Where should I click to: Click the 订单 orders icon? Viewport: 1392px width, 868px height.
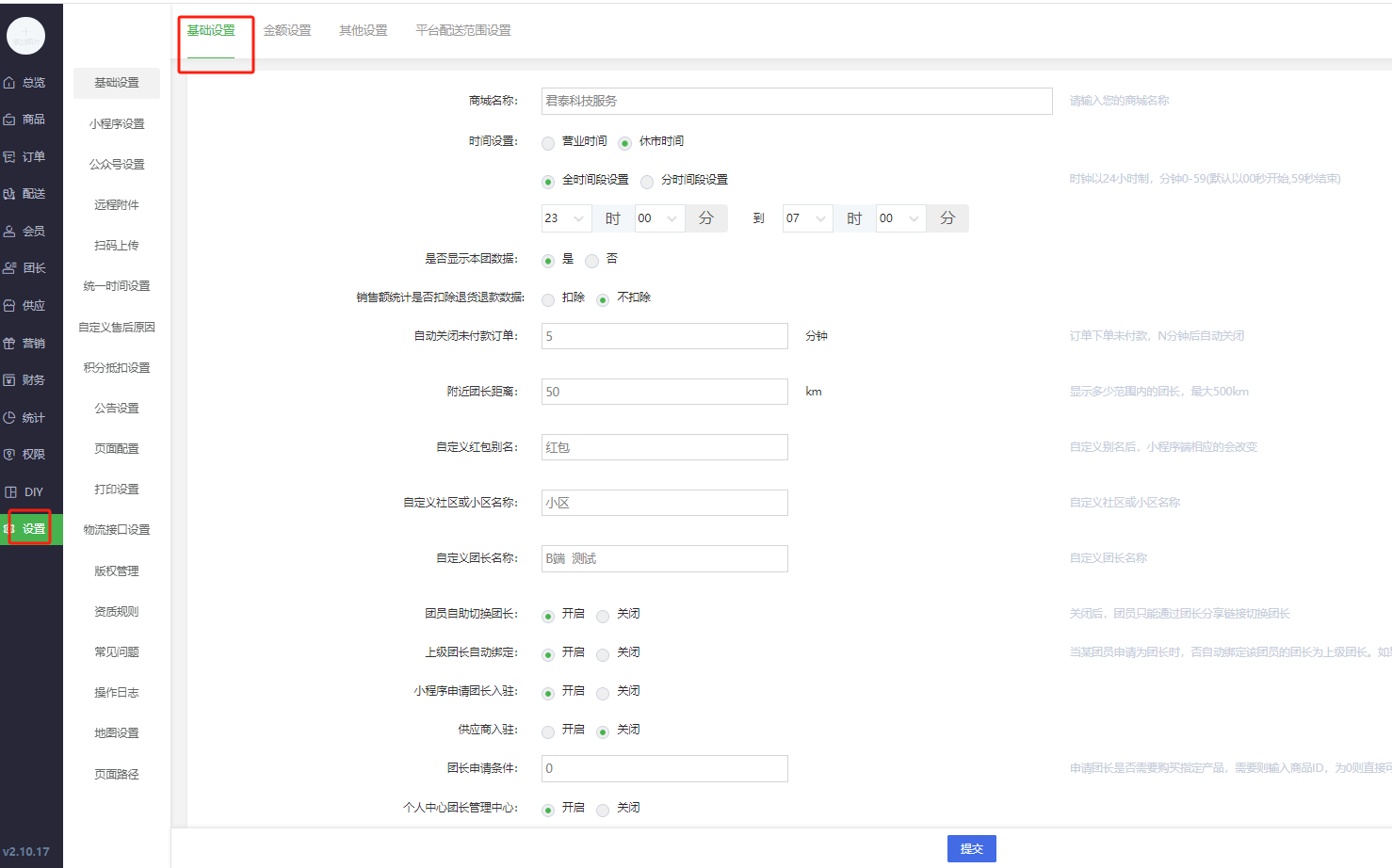(x=9, y=157)
